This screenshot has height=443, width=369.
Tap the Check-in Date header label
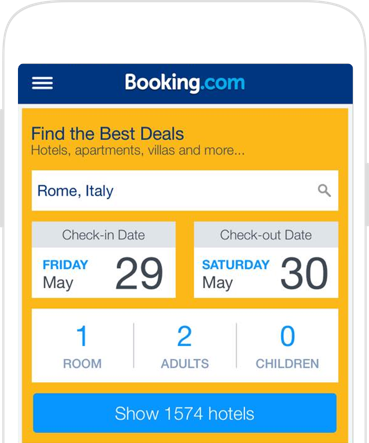click(104, 235)
